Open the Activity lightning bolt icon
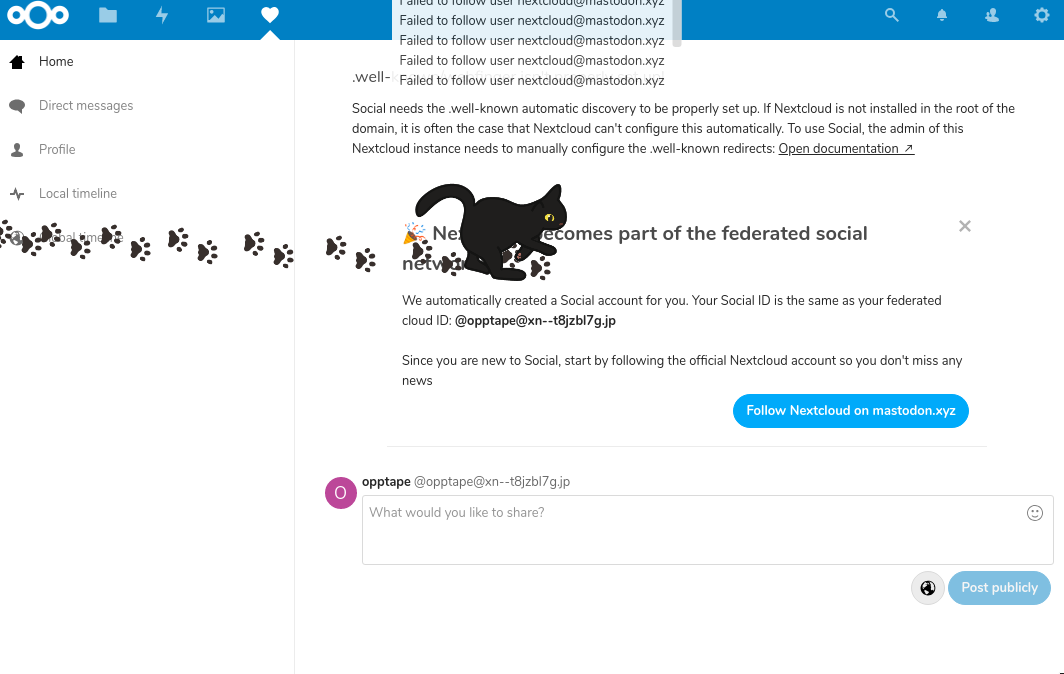 tap(162, 15)
